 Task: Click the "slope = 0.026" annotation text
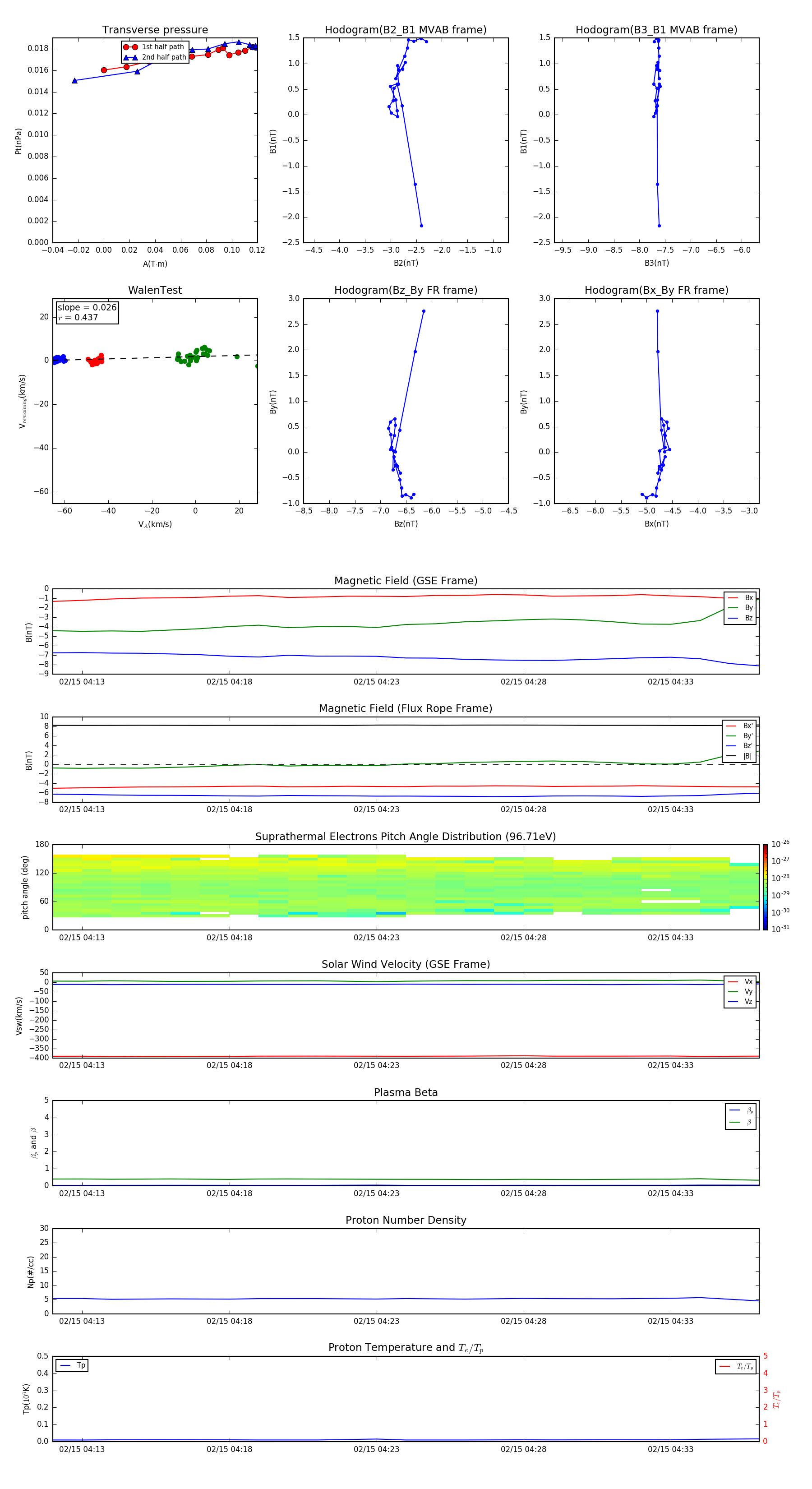[x=87, y=308]
